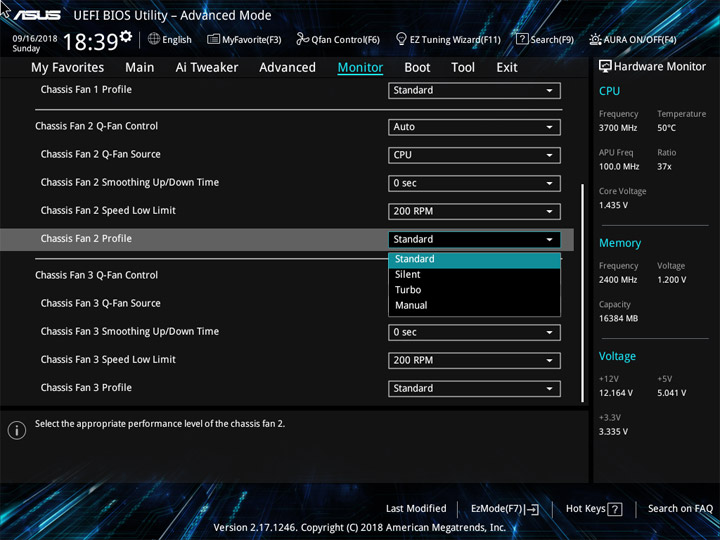Select Chassis Fan 3 Q-Fan Control label
This screenshot has height=540, width=720.
(96, 275)
